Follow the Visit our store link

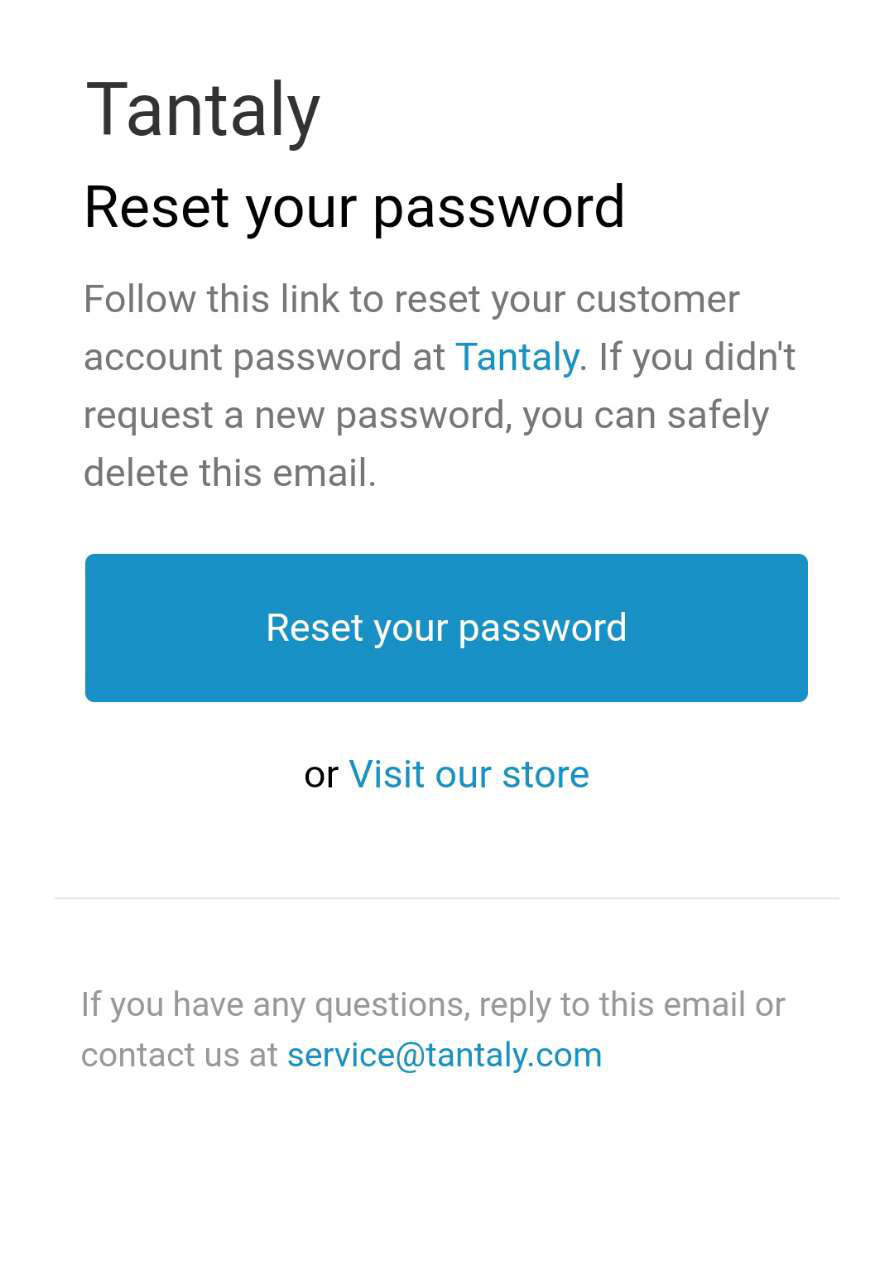tap(469, 775)
